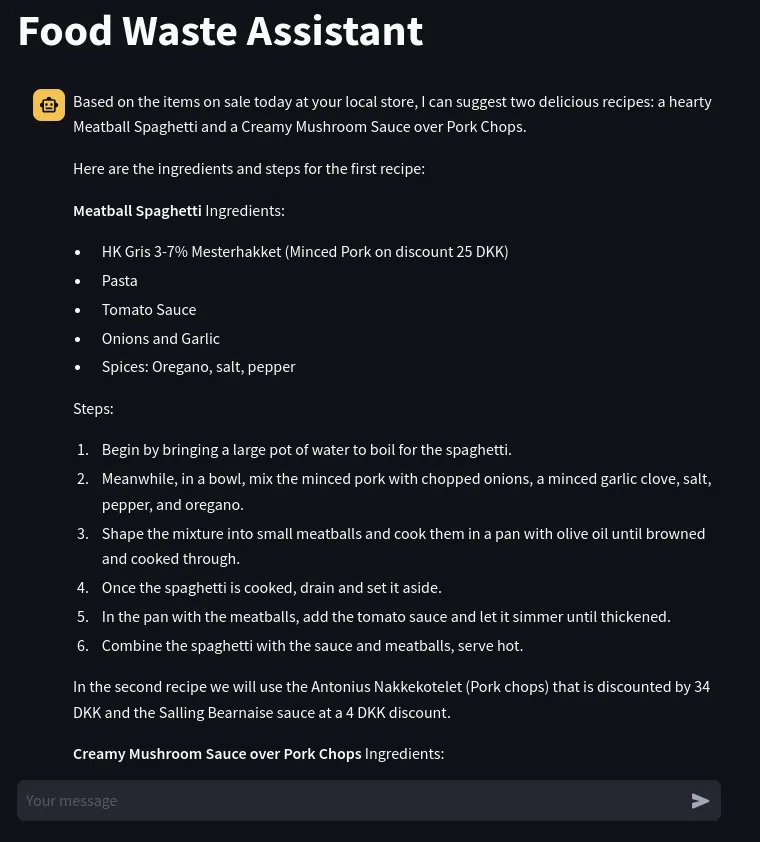Click the Onions and Garlic bullet

click(x=161, y=339)
